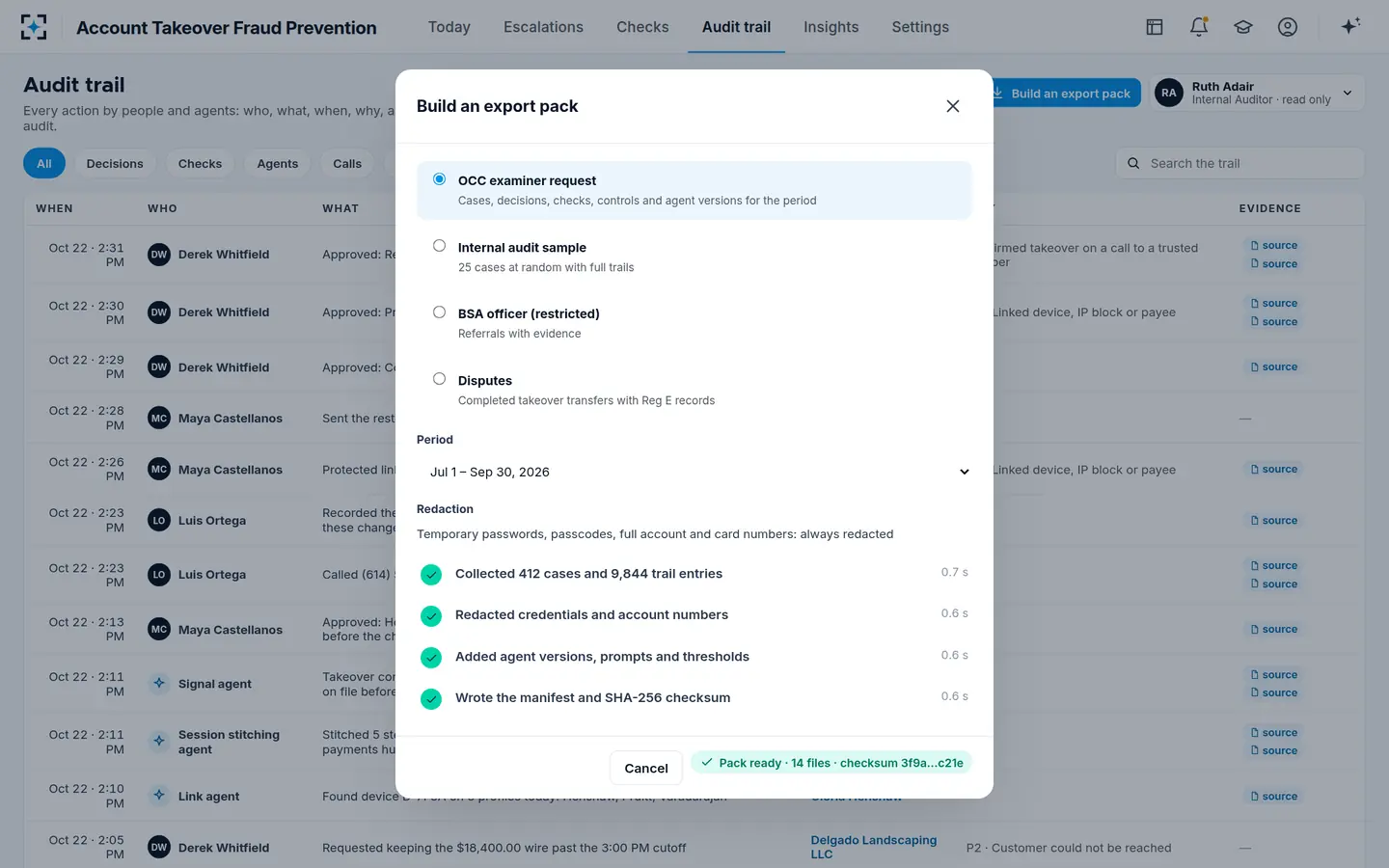Click the Link agent avatar icon
This screenshot has width=1389, height=868.
pyautogui.click(x=159, y=796)
